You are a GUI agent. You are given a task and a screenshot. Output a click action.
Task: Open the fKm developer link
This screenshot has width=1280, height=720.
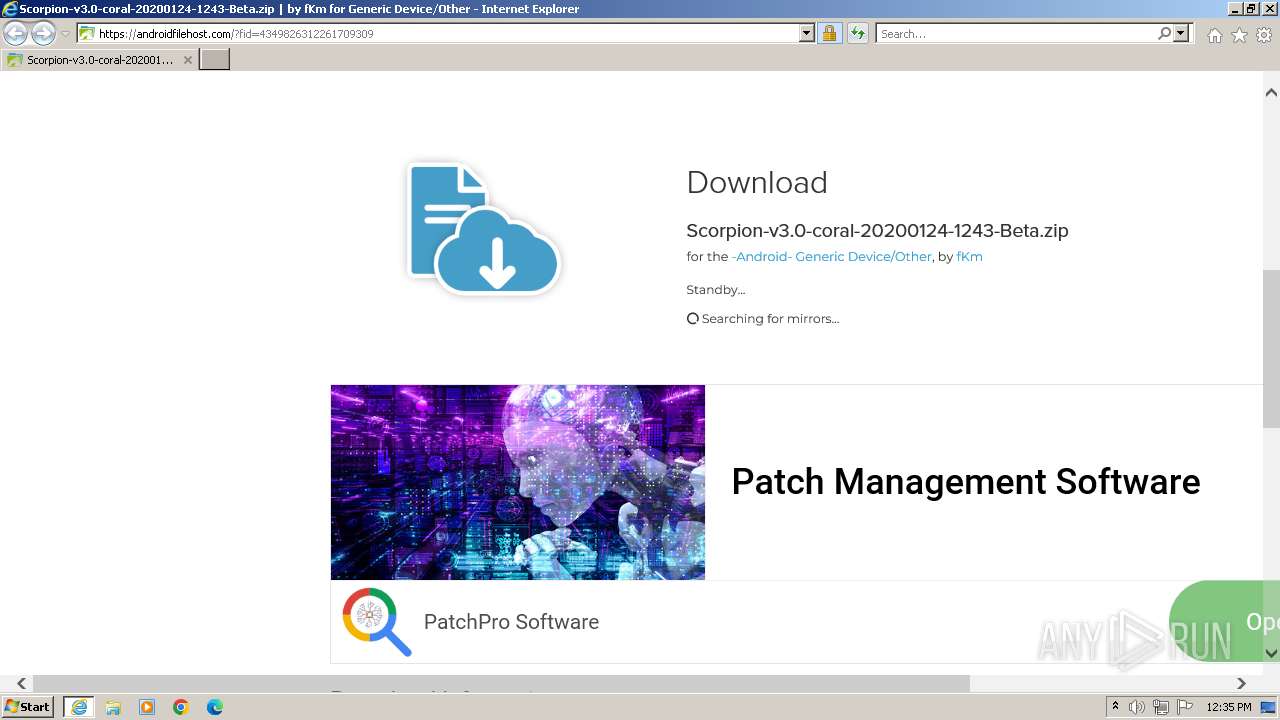969,257
